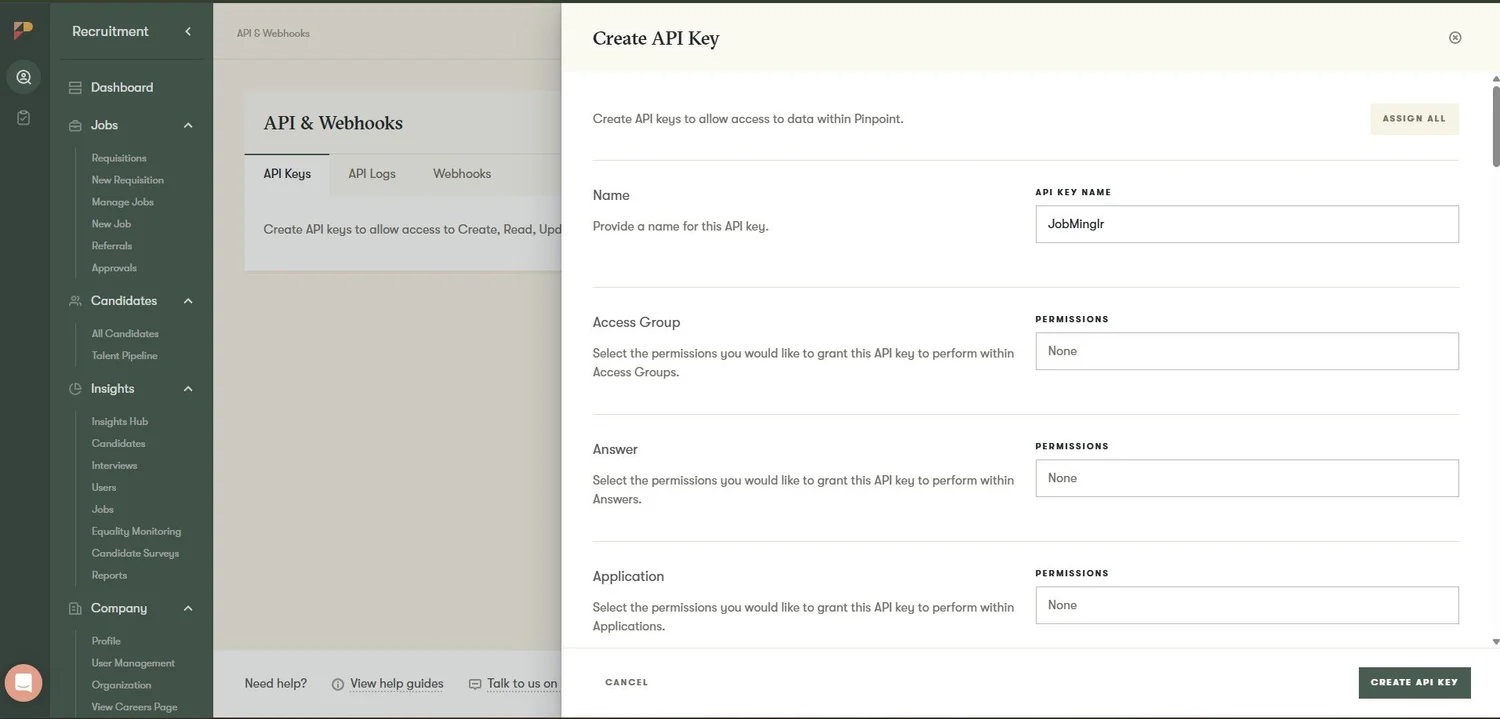Open the search icon in the left rail
Viewport: 1500px width, 719px height.
click(x=22, y=76)
